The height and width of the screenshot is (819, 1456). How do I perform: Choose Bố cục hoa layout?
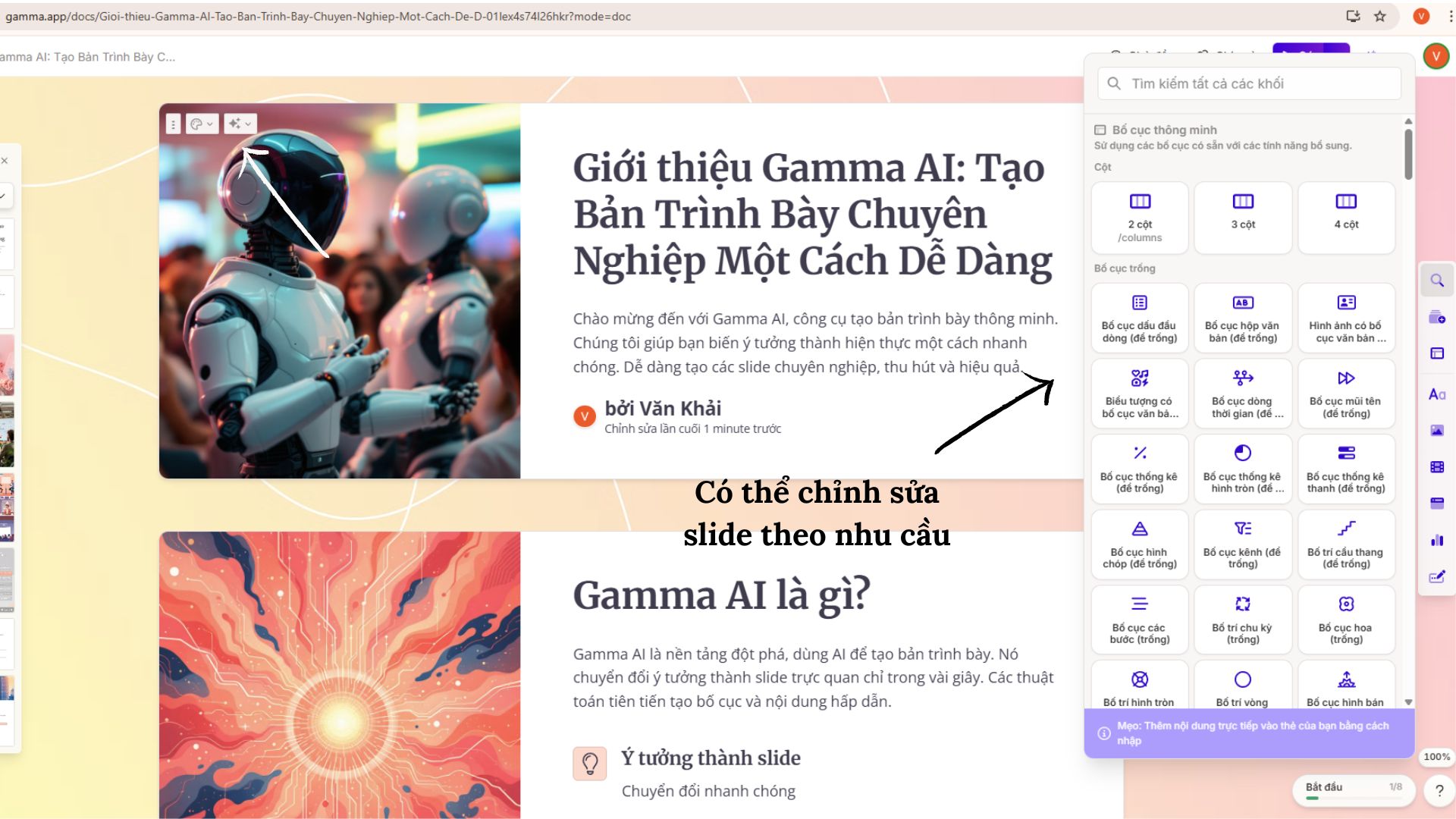point(1346,620)
